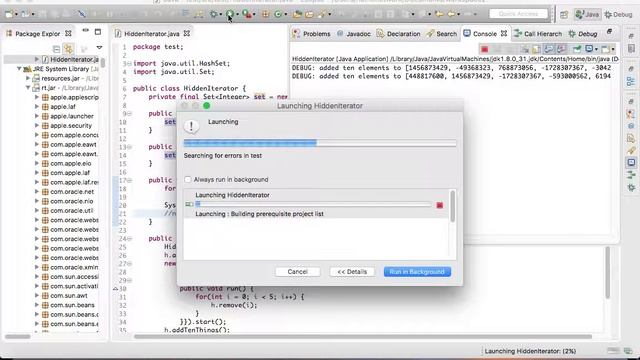Open the Run button dropdown arrow
The height and width of the screenshot is (360, 640).
tap(237, 15)
